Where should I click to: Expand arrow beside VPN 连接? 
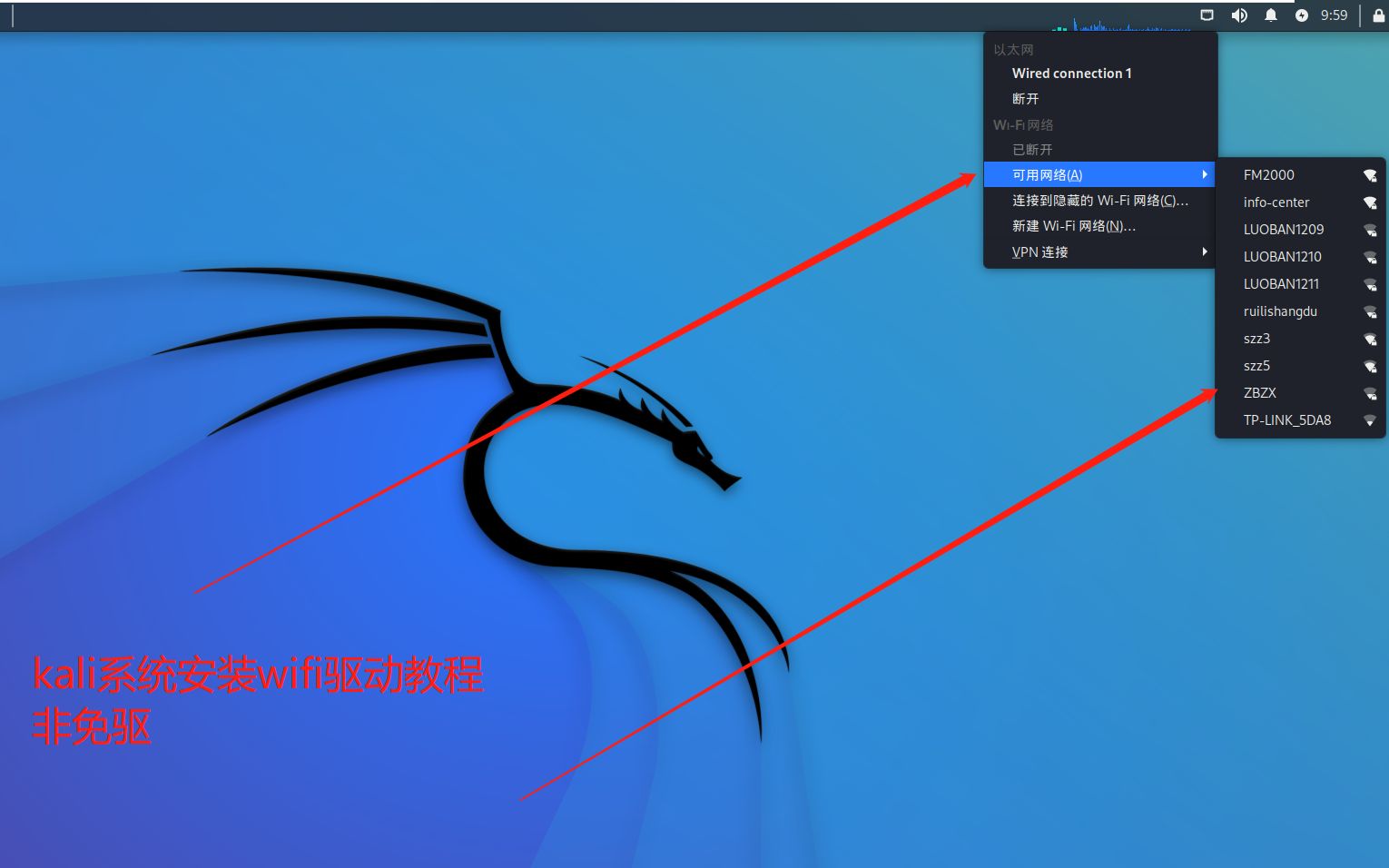[x=1205, y=252]
